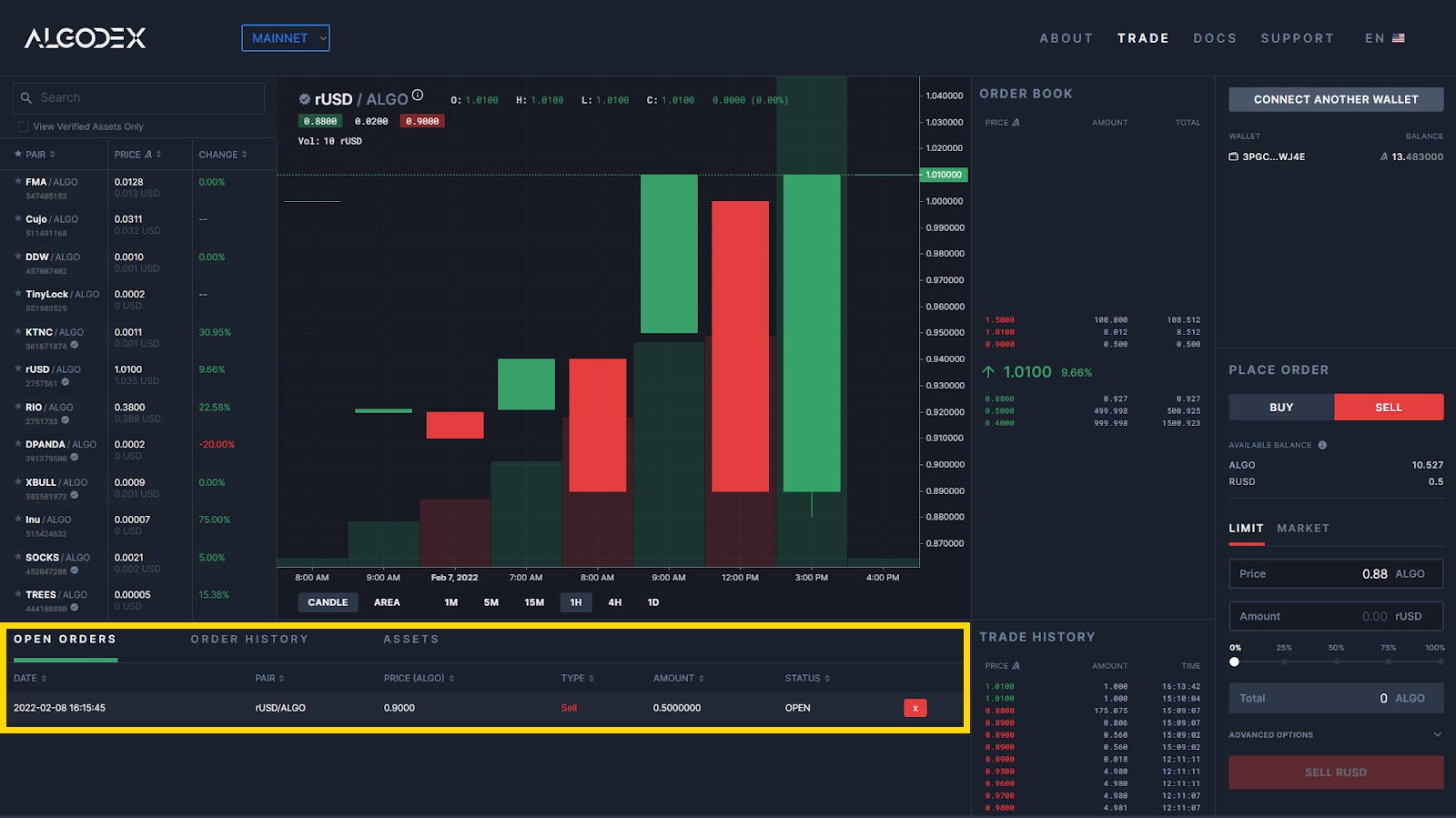Image resolution: width=1456 pixels, height=818 pixels.
Task: Favorite the TinyLock/ALGO pair star
Action: 18,294
